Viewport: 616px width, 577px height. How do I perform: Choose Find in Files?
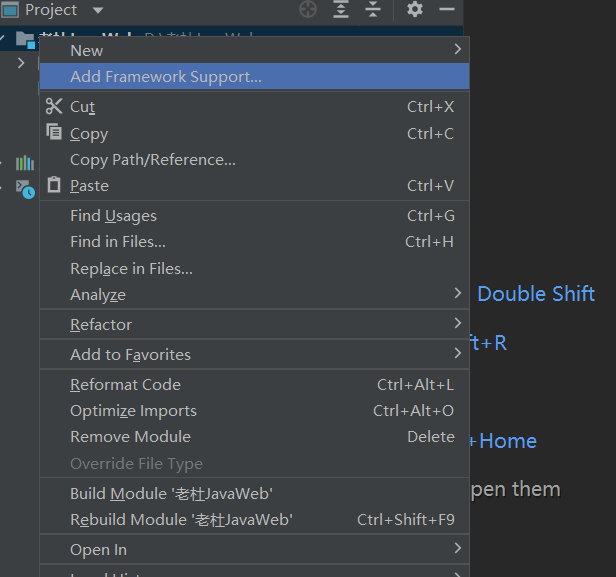click(118, 242)
